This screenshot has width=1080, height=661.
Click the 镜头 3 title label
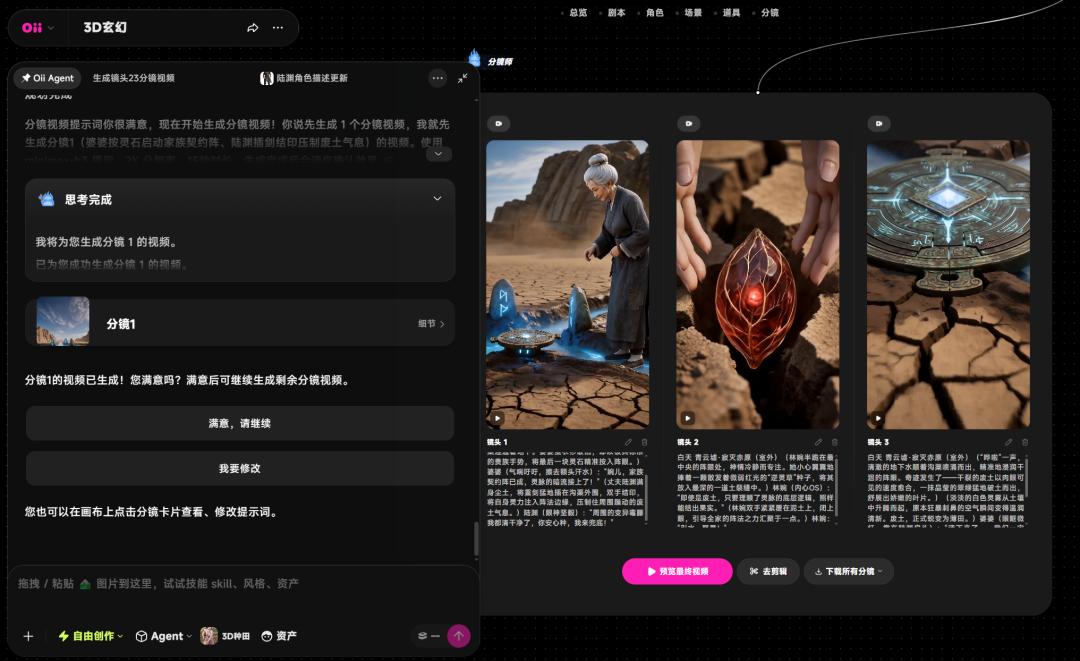click(x=878, y=442)
